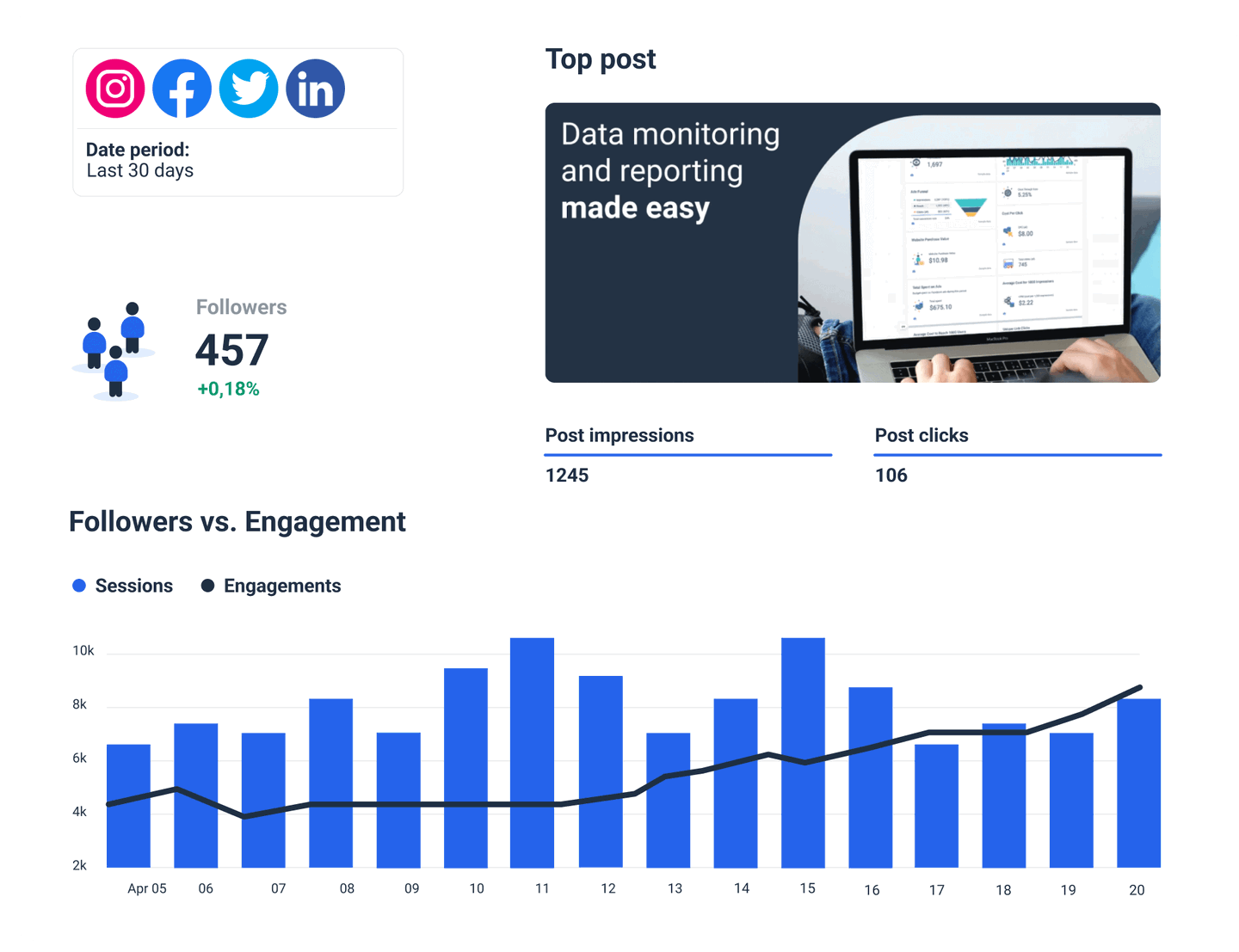Open the Date period selector

point(139,149)
